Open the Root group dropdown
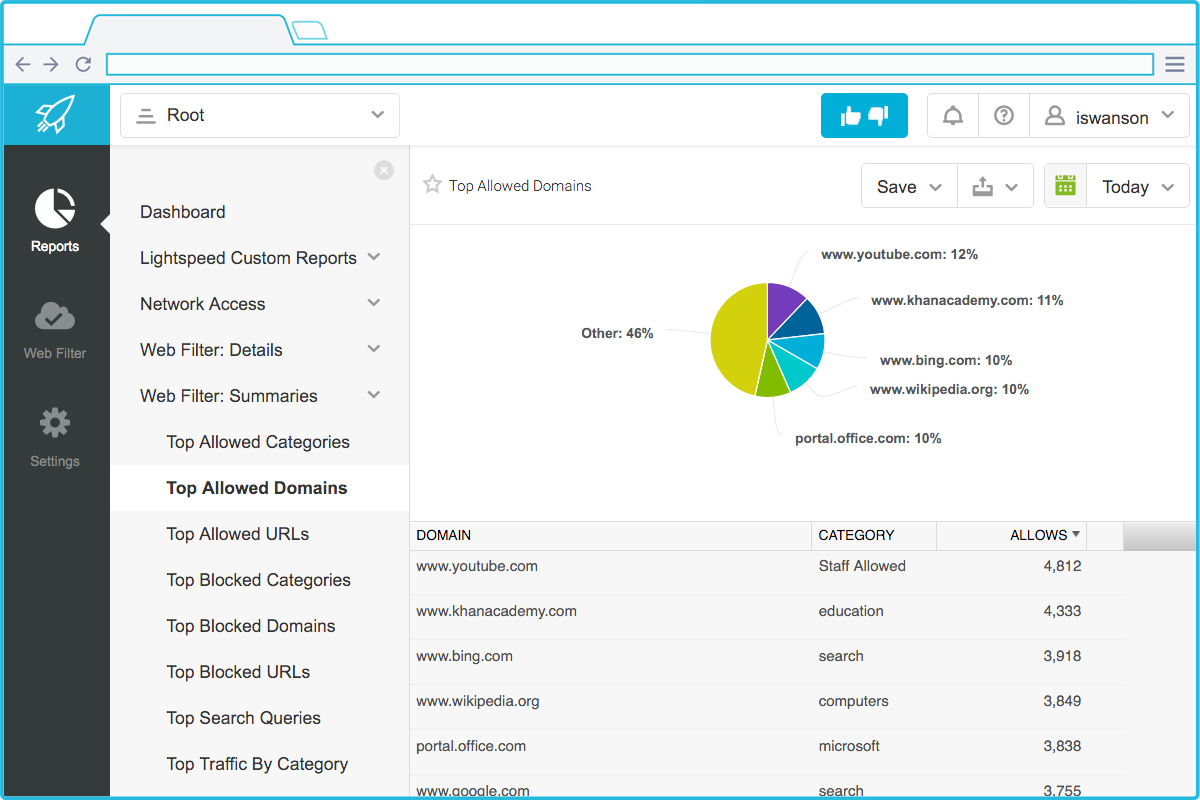Image resolution: width=1200 pixels, height=800 pixels. tap(260, 115)
